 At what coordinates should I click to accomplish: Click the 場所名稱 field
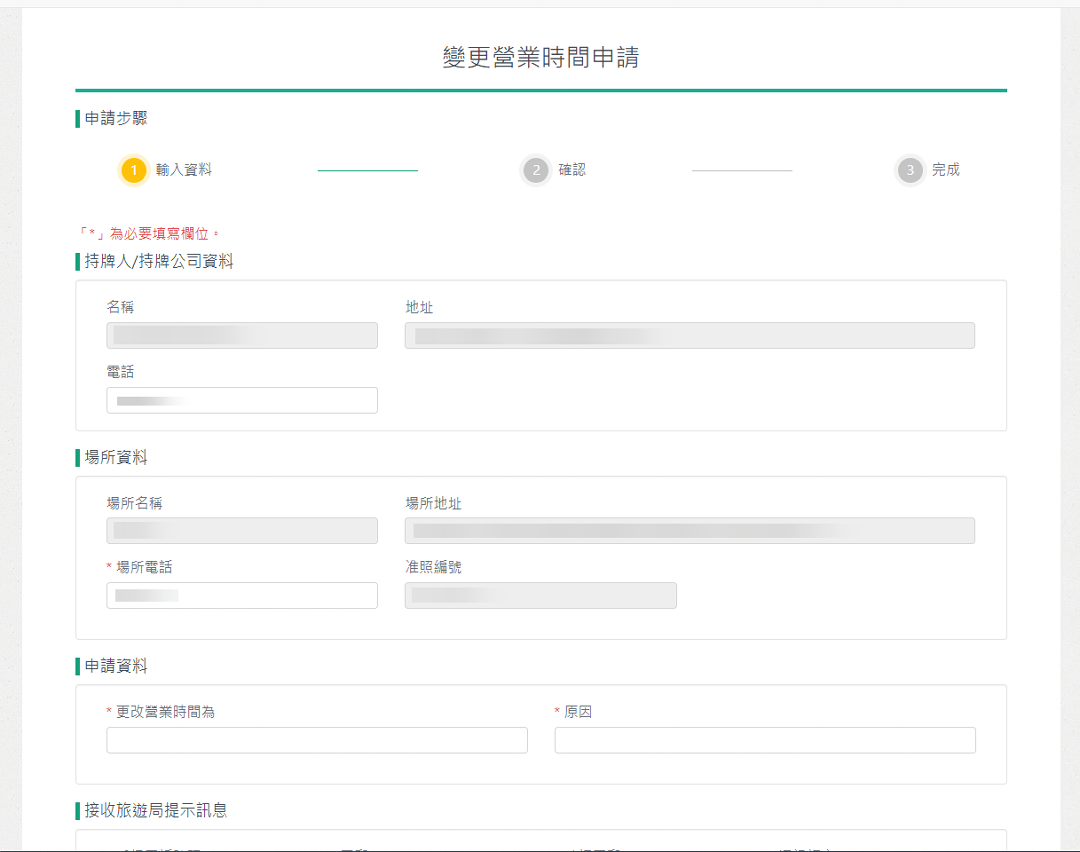[242, 531]
